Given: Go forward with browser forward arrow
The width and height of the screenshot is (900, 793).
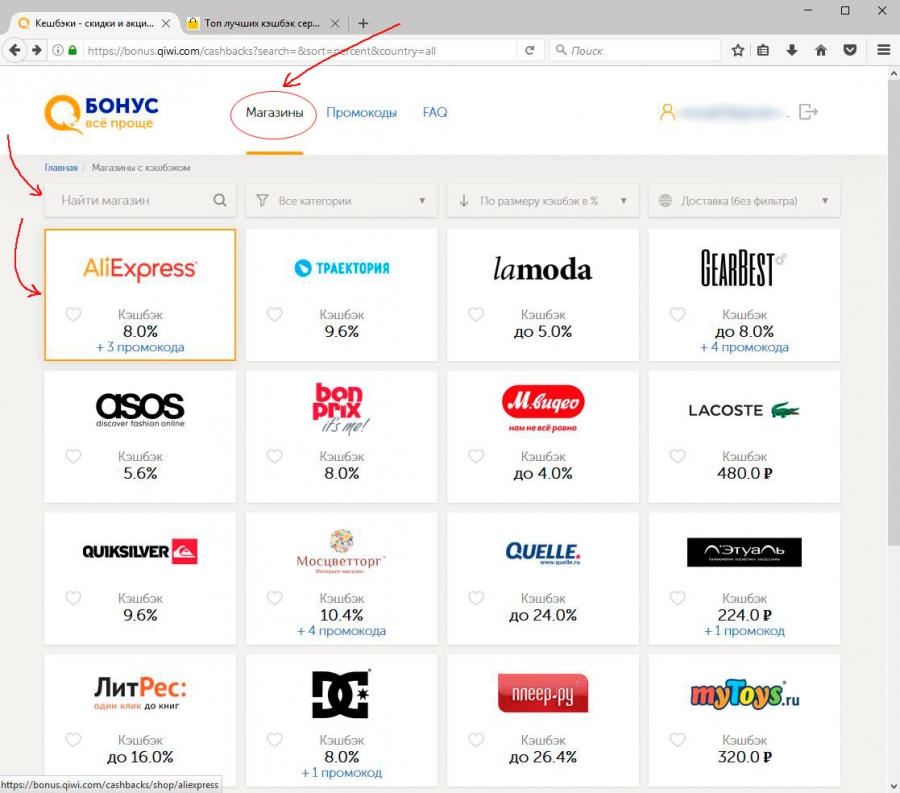Looking at the screenshot, I should (x=37, y=50).
